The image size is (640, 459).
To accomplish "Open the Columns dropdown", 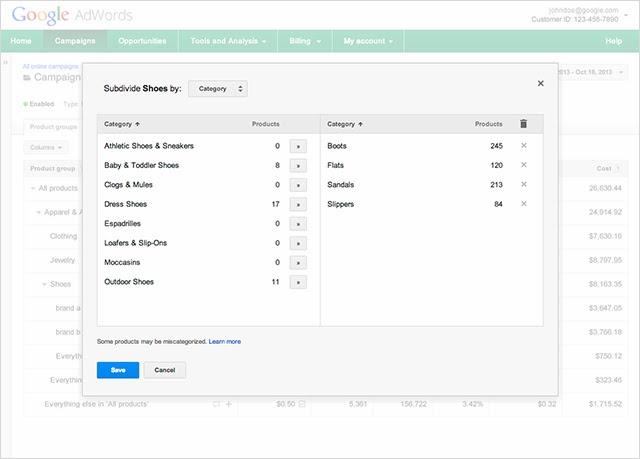I will tap(46, 147).
